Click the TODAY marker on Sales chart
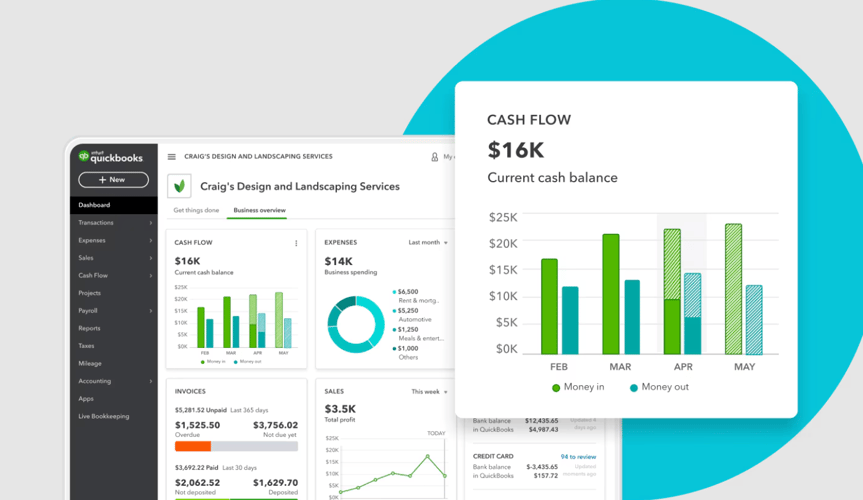Screen dimensions: 863x500 point(436,433)
